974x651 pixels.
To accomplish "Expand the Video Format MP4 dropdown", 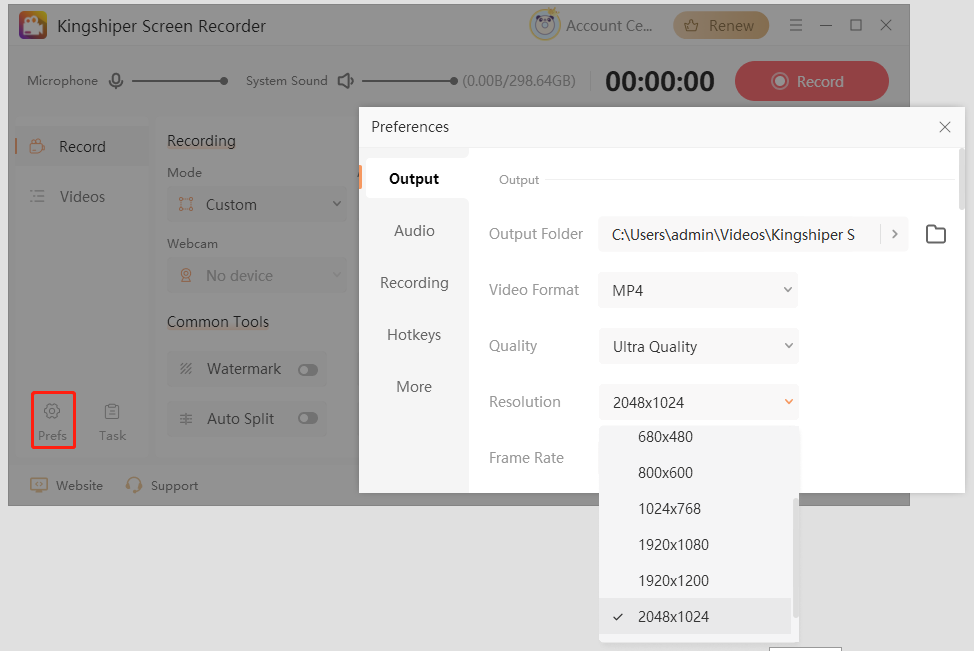I will pos(698,290).
